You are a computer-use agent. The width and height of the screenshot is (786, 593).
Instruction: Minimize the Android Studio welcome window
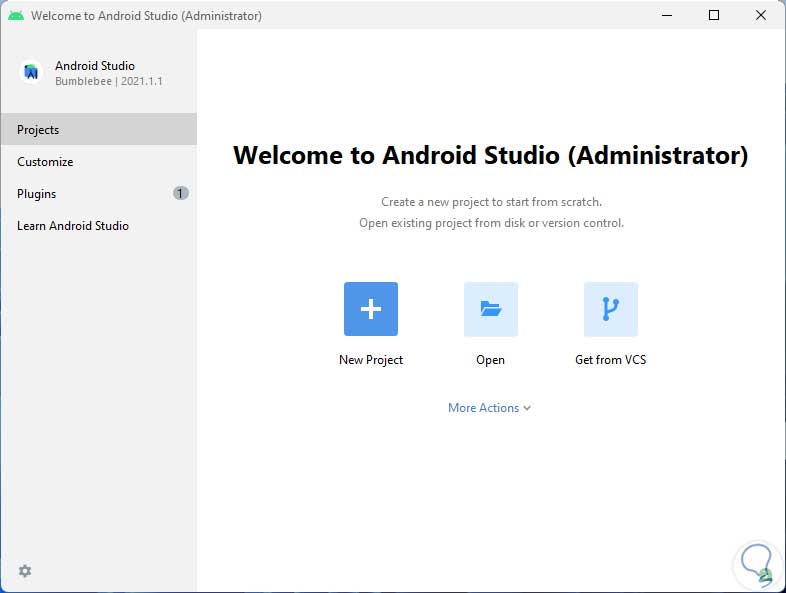click(x=667, y=16)
